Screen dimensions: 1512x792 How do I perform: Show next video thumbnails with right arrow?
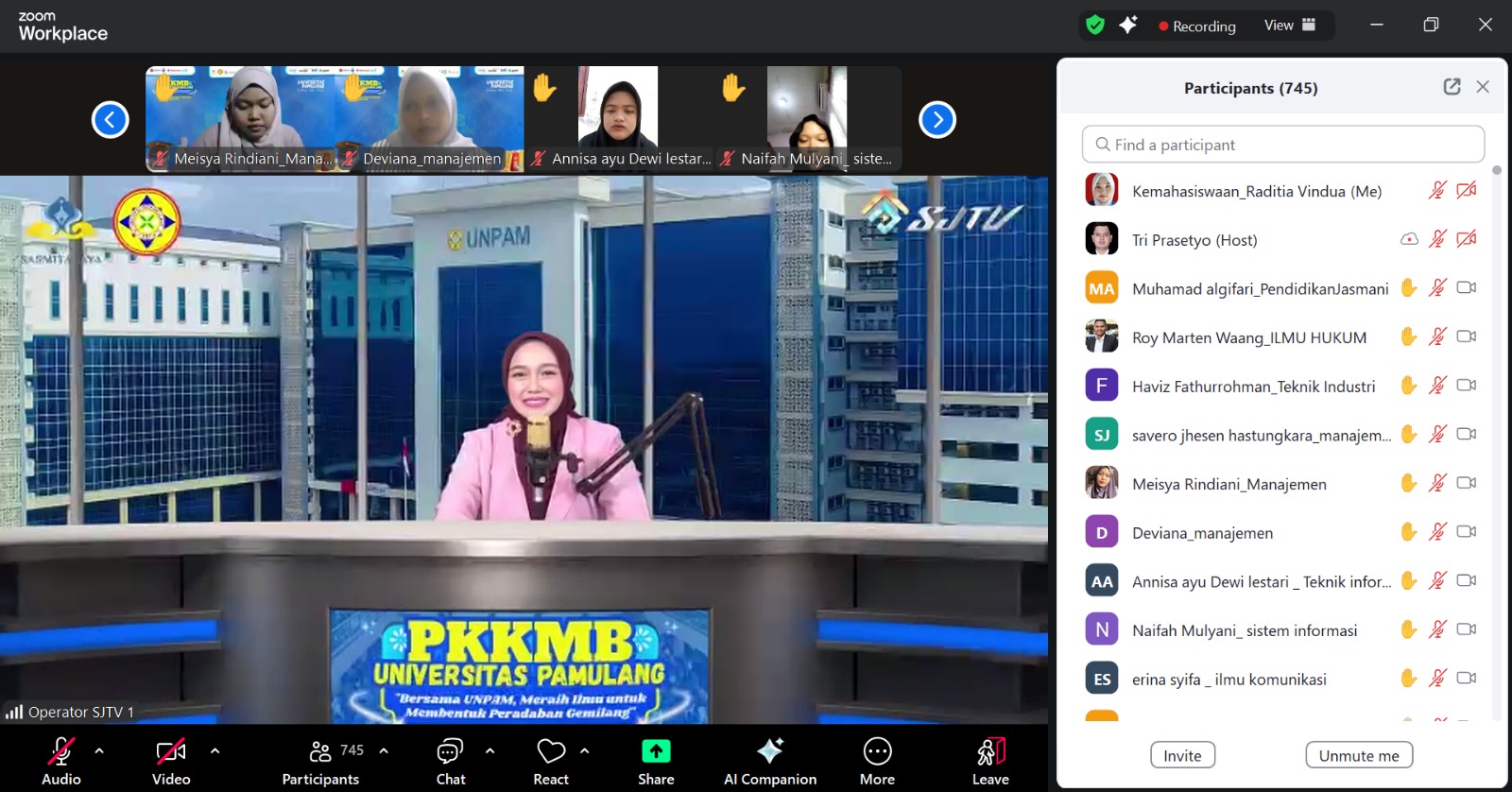pos(937,120)
